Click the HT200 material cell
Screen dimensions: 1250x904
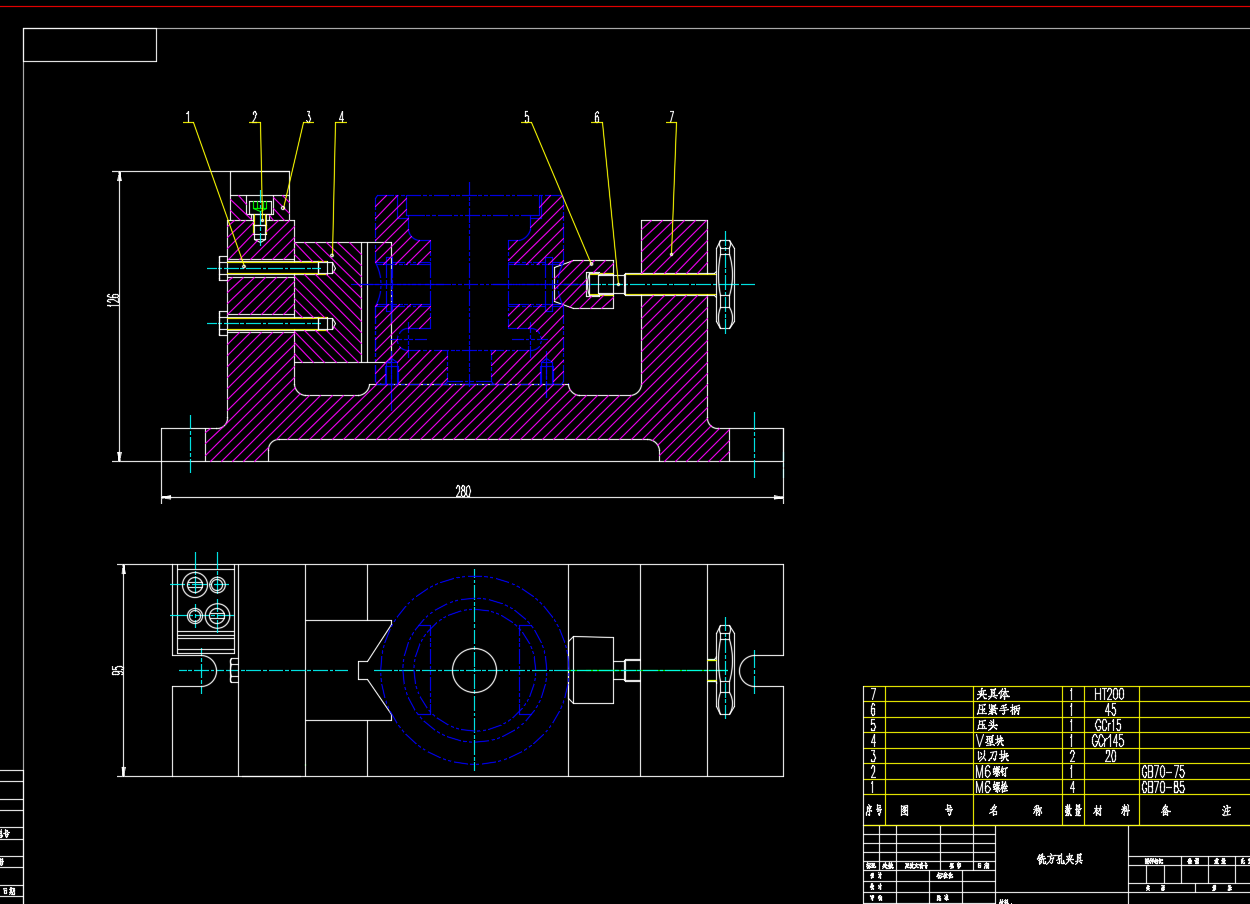pos(1109,694)
